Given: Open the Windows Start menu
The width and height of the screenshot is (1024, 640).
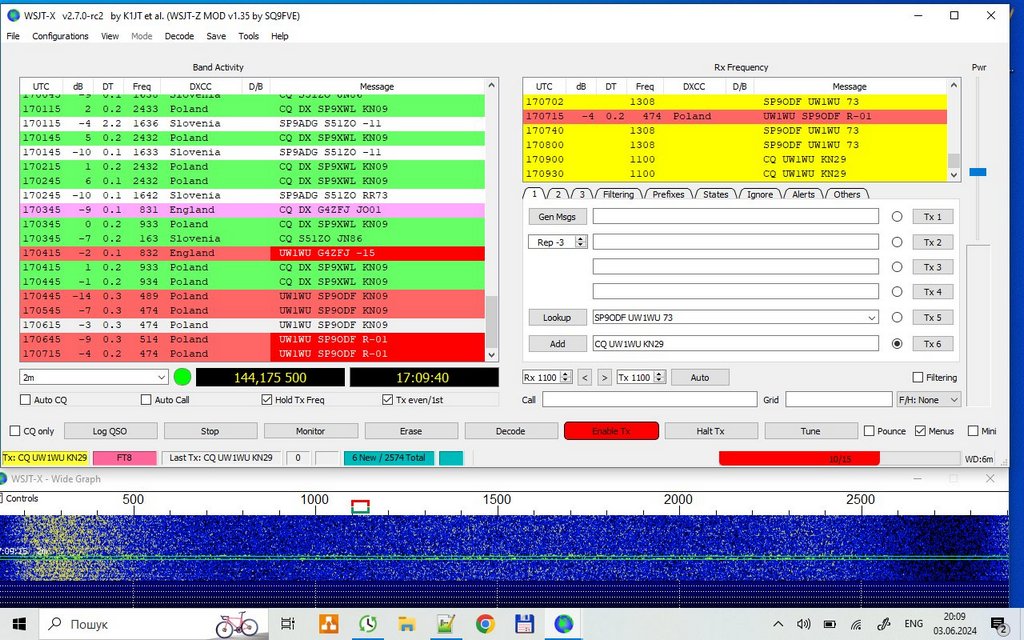Looking at the screenshot, I should 19,624.
